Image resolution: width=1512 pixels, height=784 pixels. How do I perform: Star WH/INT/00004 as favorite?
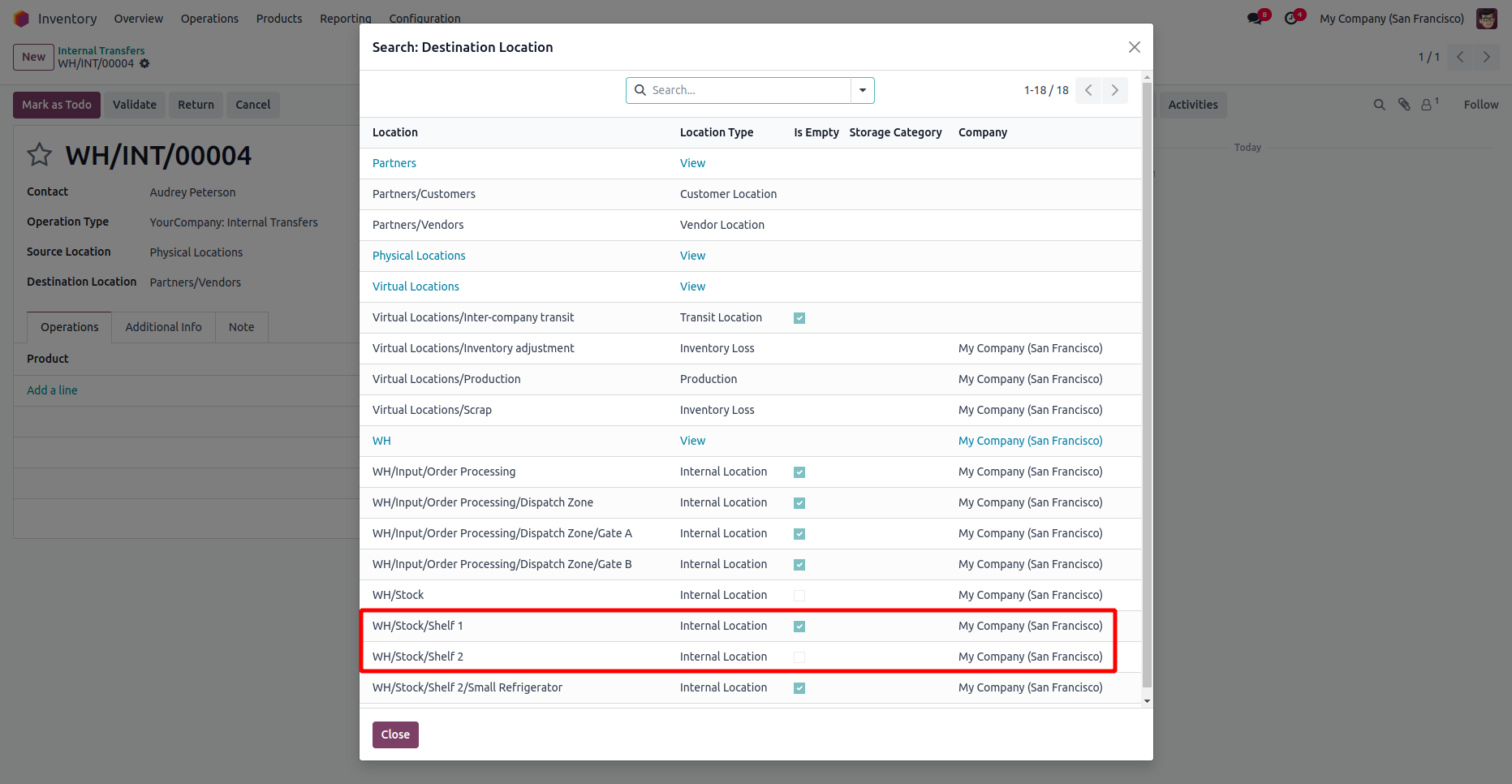[x=40, y=155]
